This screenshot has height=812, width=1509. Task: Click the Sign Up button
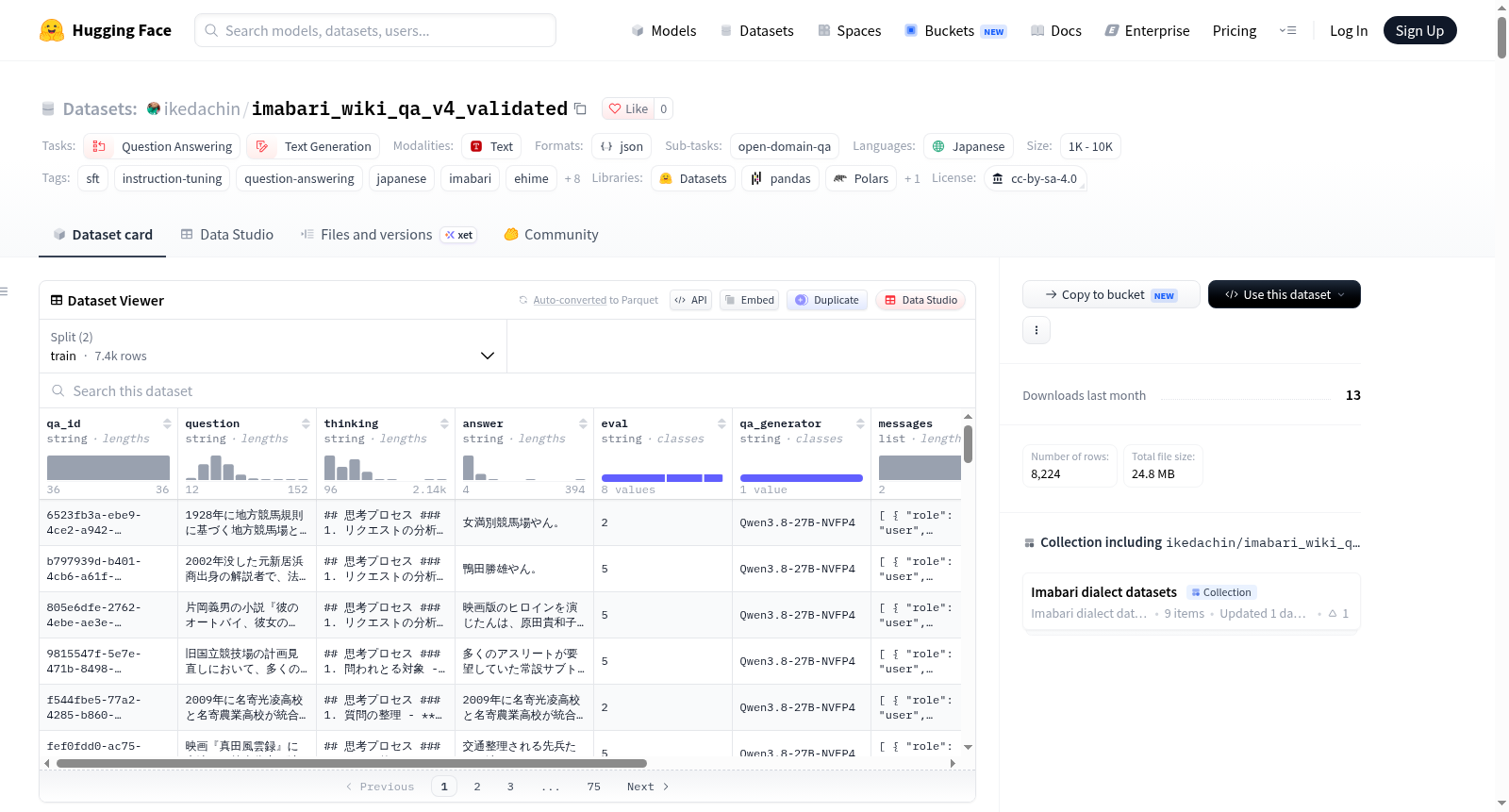coord(1419,30)
